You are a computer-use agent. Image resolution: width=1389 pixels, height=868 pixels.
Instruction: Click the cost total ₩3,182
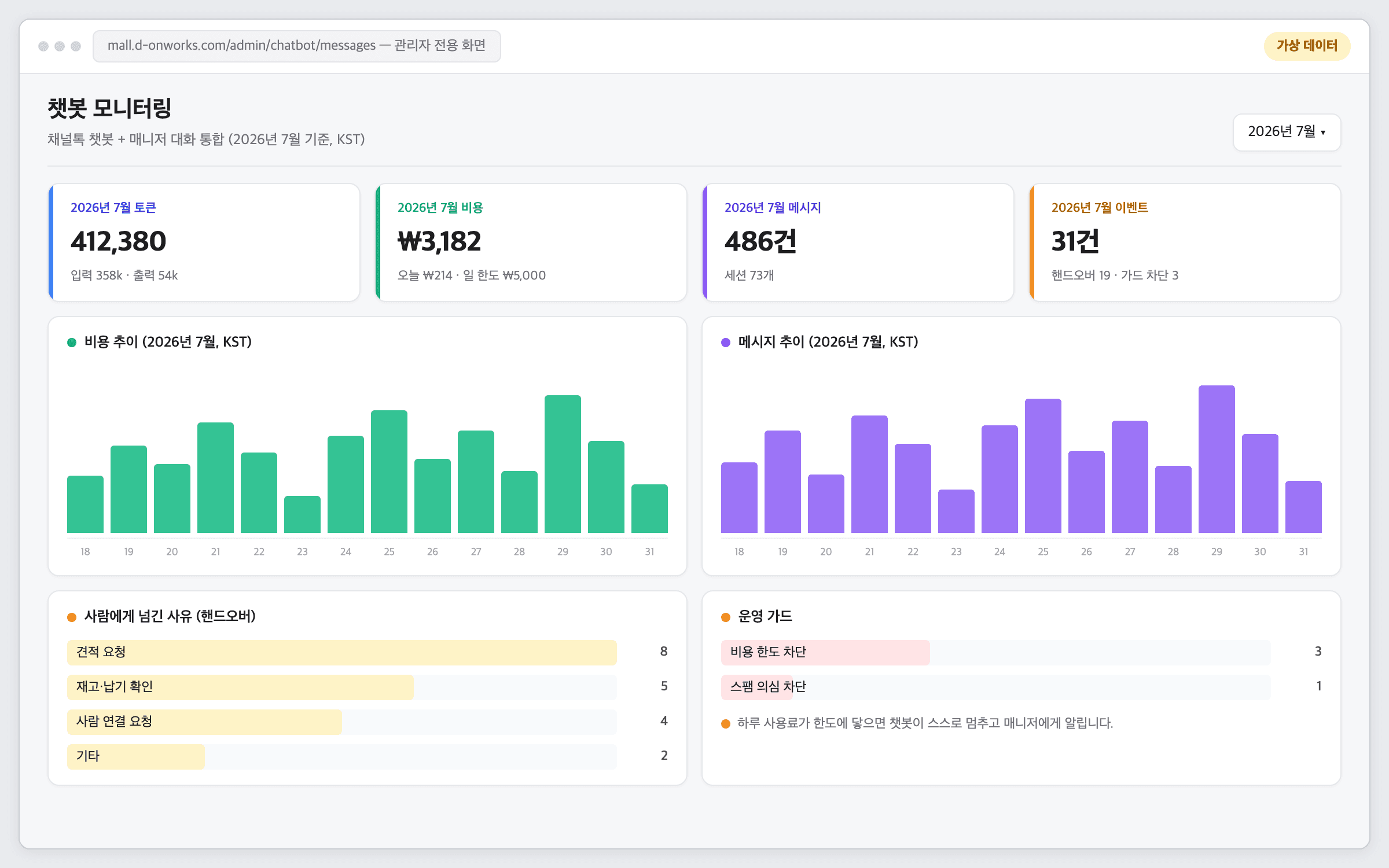(439, 241)
